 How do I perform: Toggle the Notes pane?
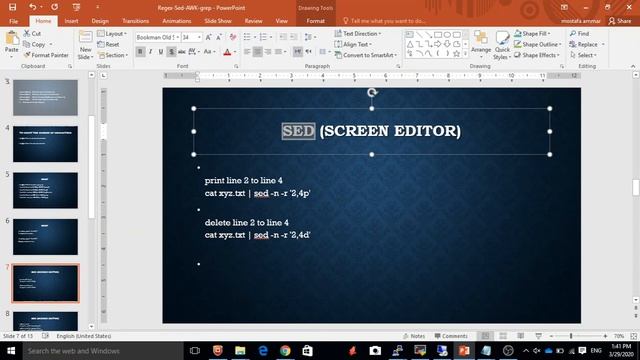(x=414, y=336)
